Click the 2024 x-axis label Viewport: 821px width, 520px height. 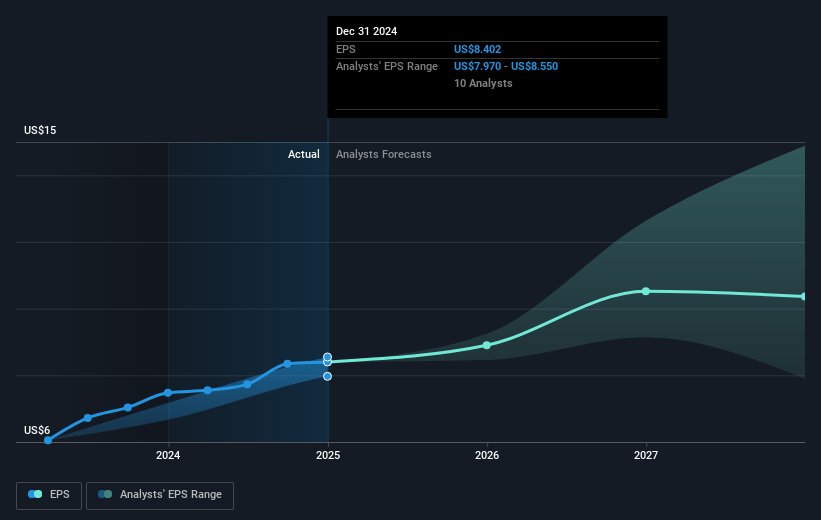coord(168,455)
